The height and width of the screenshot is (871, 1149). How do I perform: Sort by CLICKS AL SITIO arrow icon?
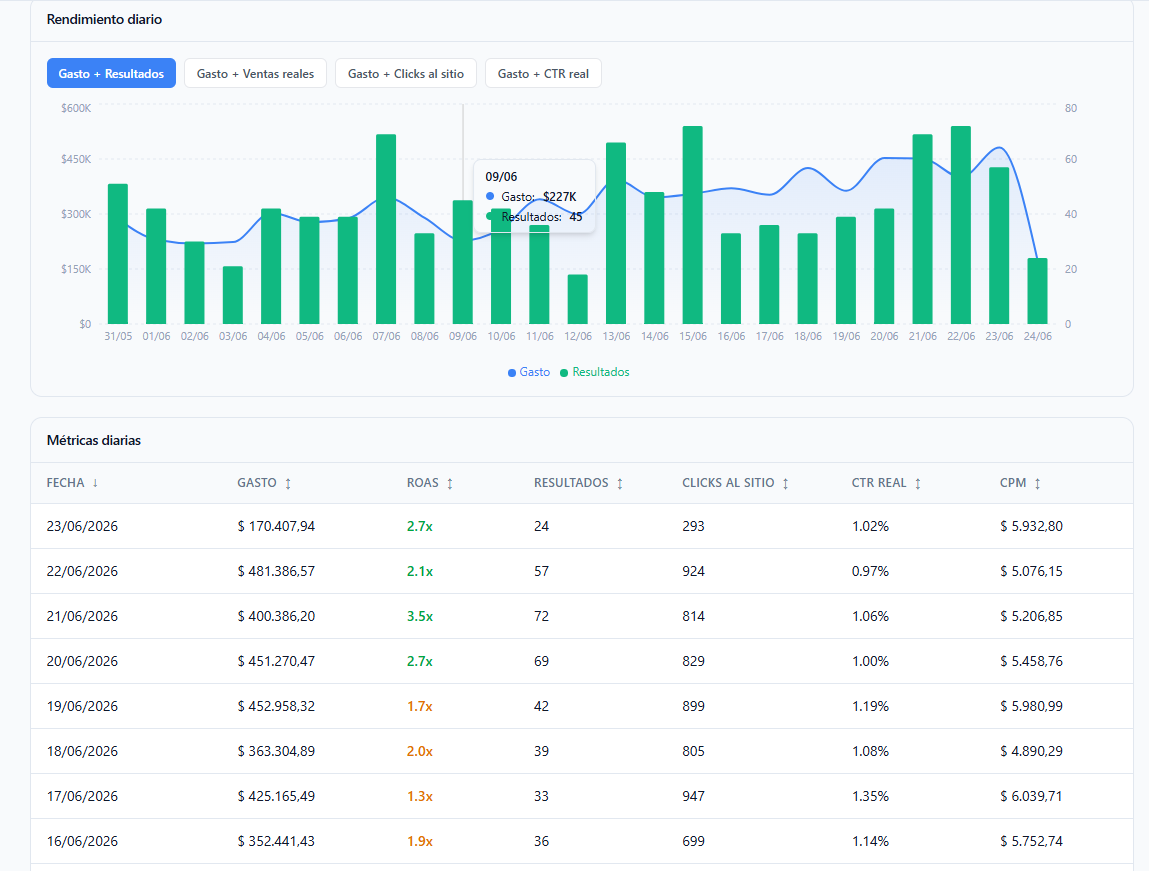pos(786,483)
